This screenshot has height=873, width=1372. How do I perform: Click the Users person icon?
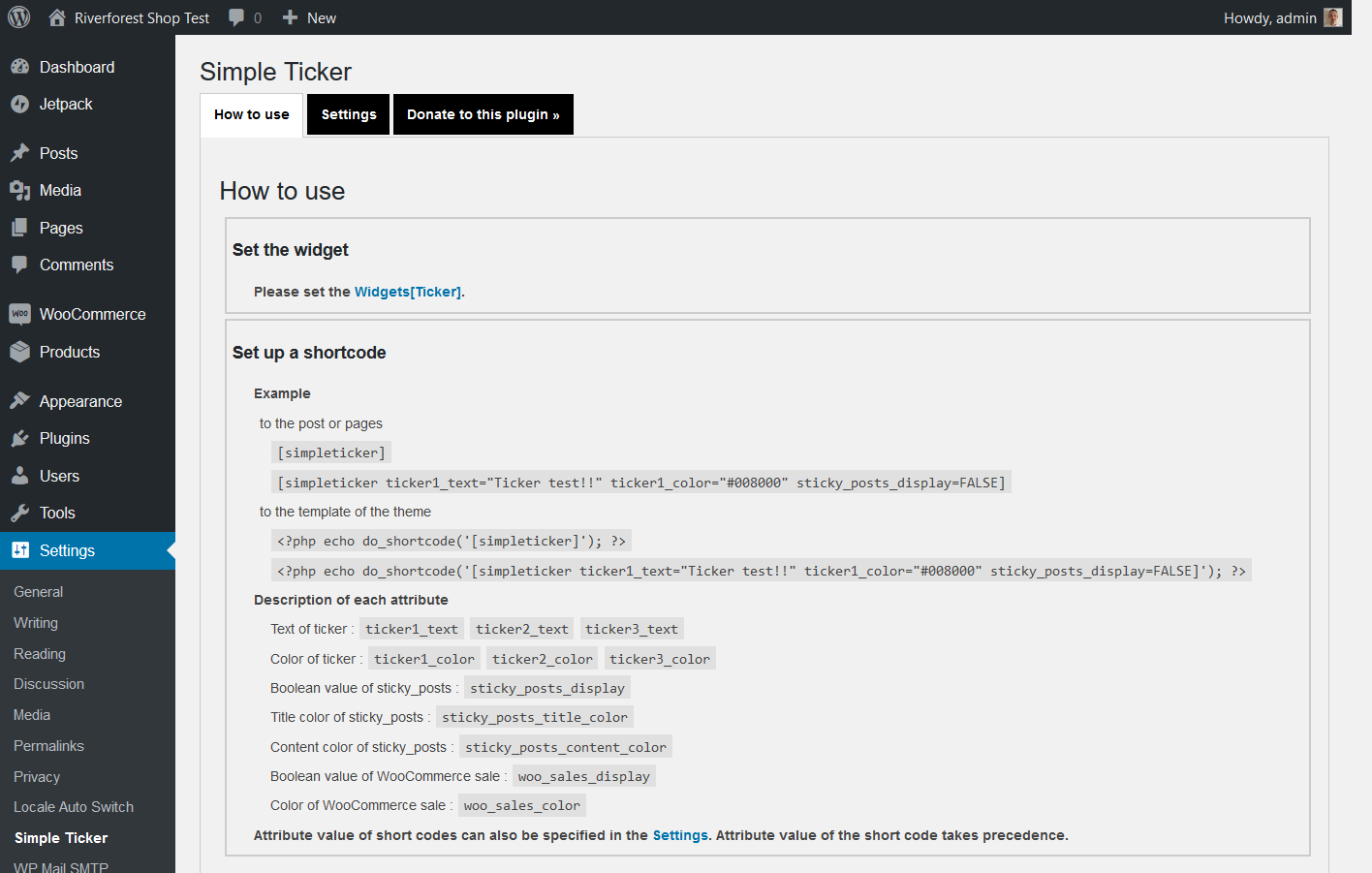point(19,476)
